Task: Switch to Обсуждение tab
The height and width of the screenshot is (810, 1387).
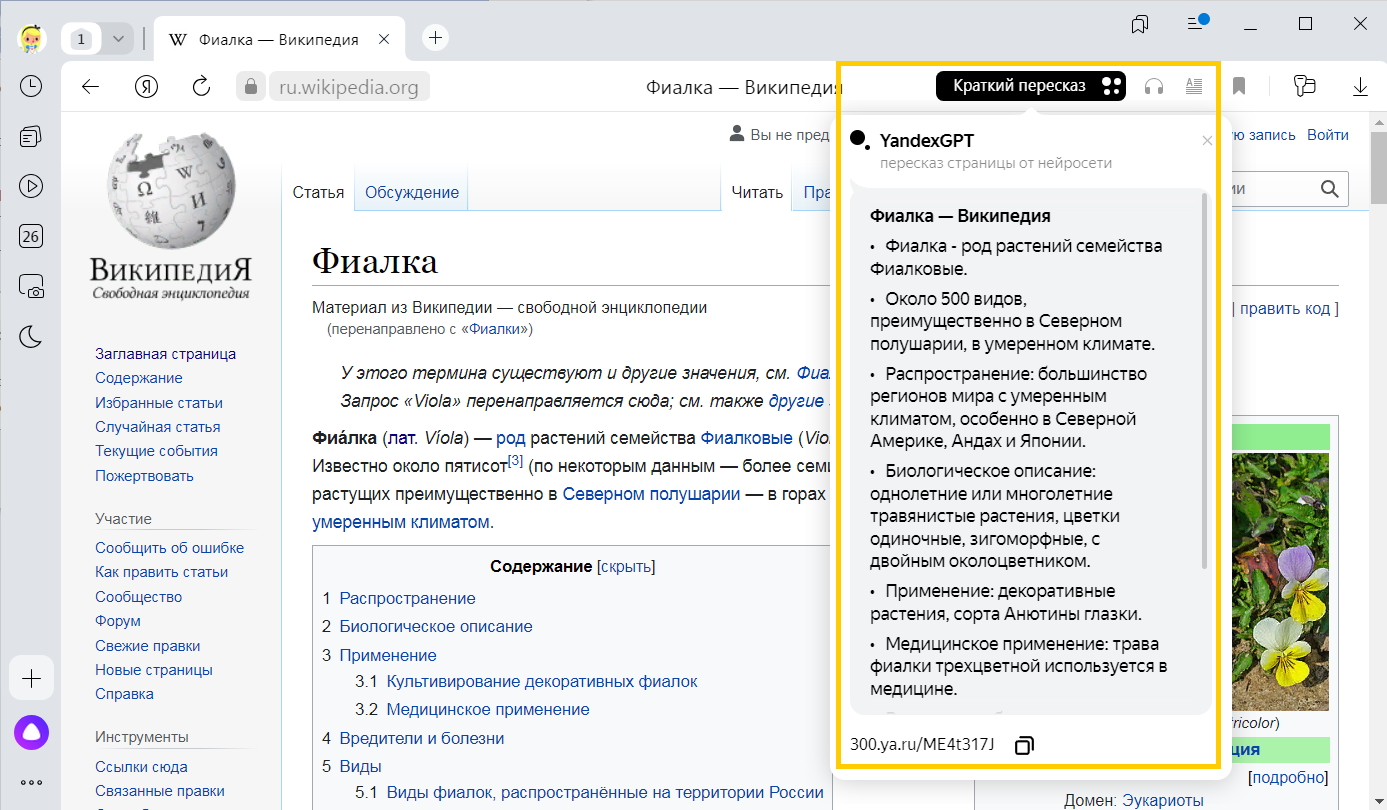Action: [412, 192]
